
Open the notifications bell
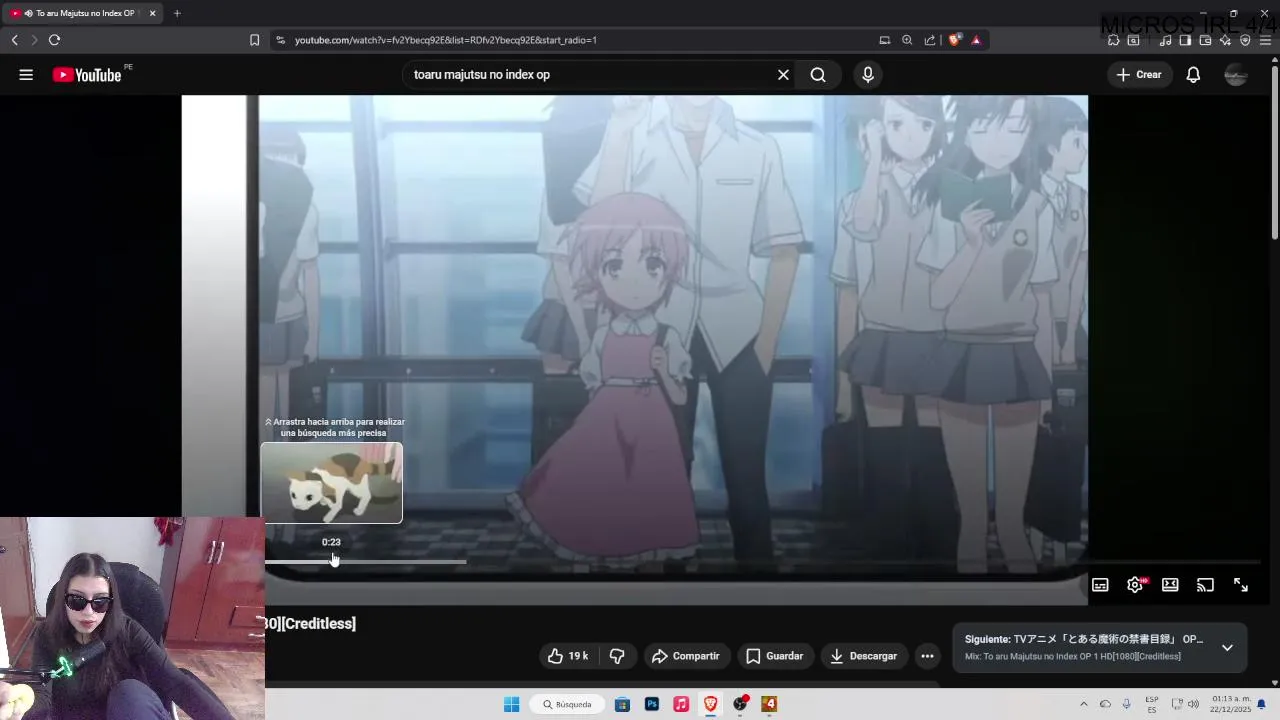(1193, 75)
